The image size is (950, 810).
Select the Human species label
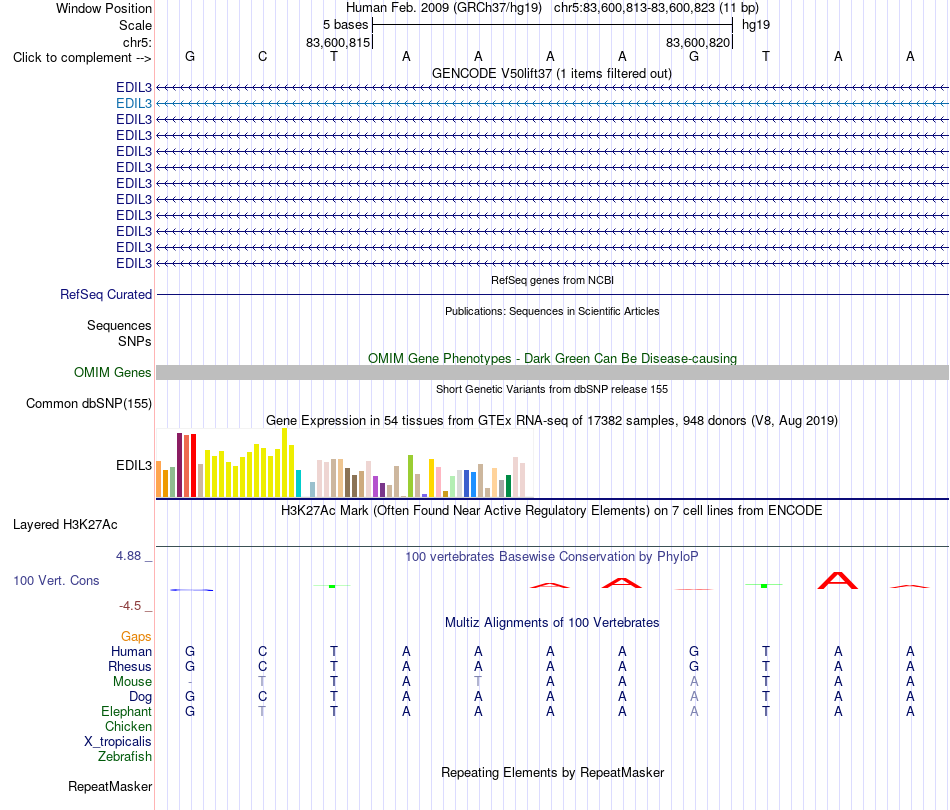pos(131,651)
